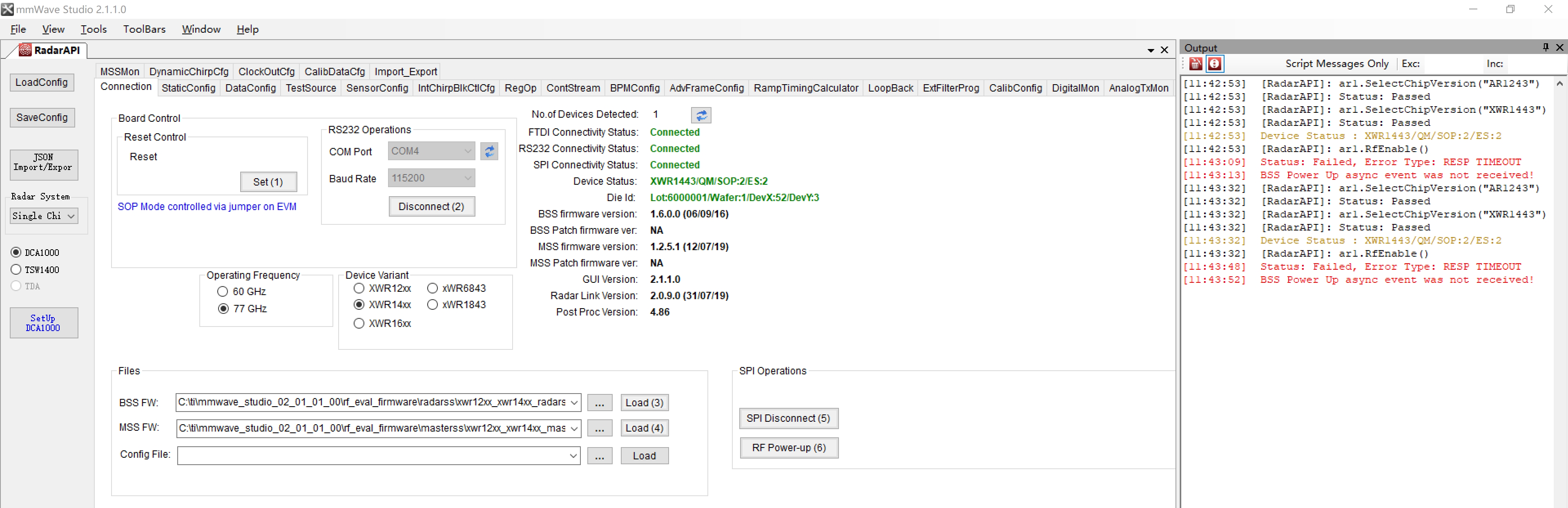Screen dimensions: 1568x508
Task: Open the AnalogTxMon tab
Action: point(1138,88)
